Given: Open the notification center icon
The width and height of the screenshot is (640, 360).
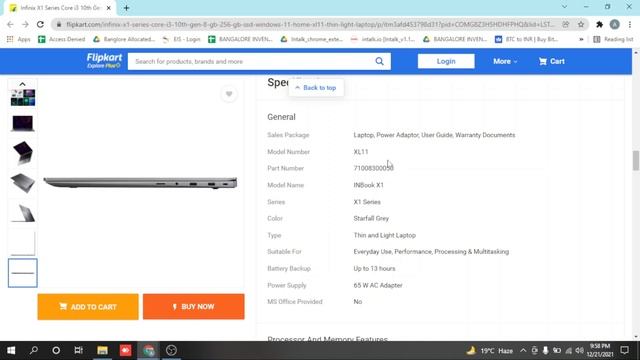Looking at the screenshot, I should click(x=624, y=350).
